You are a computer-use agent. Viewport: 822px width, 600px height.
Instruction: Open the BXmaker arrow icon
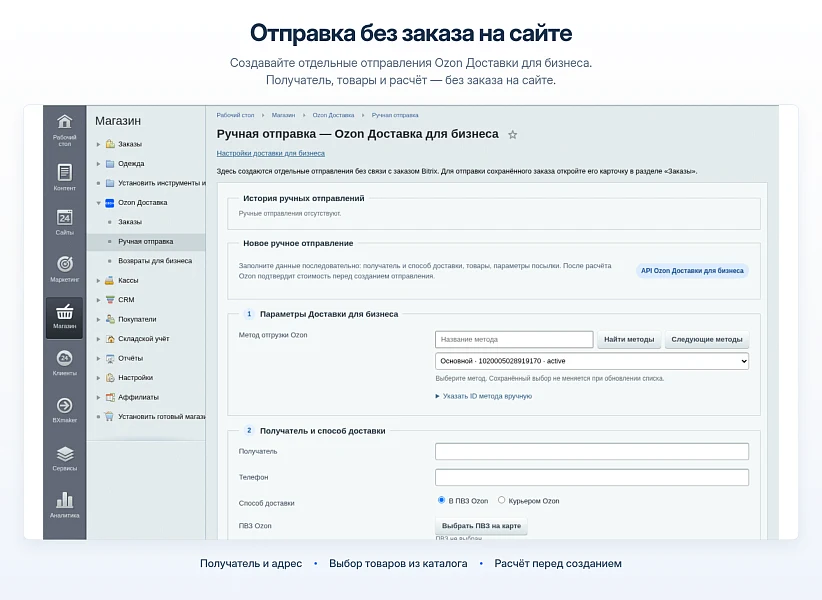64,405
